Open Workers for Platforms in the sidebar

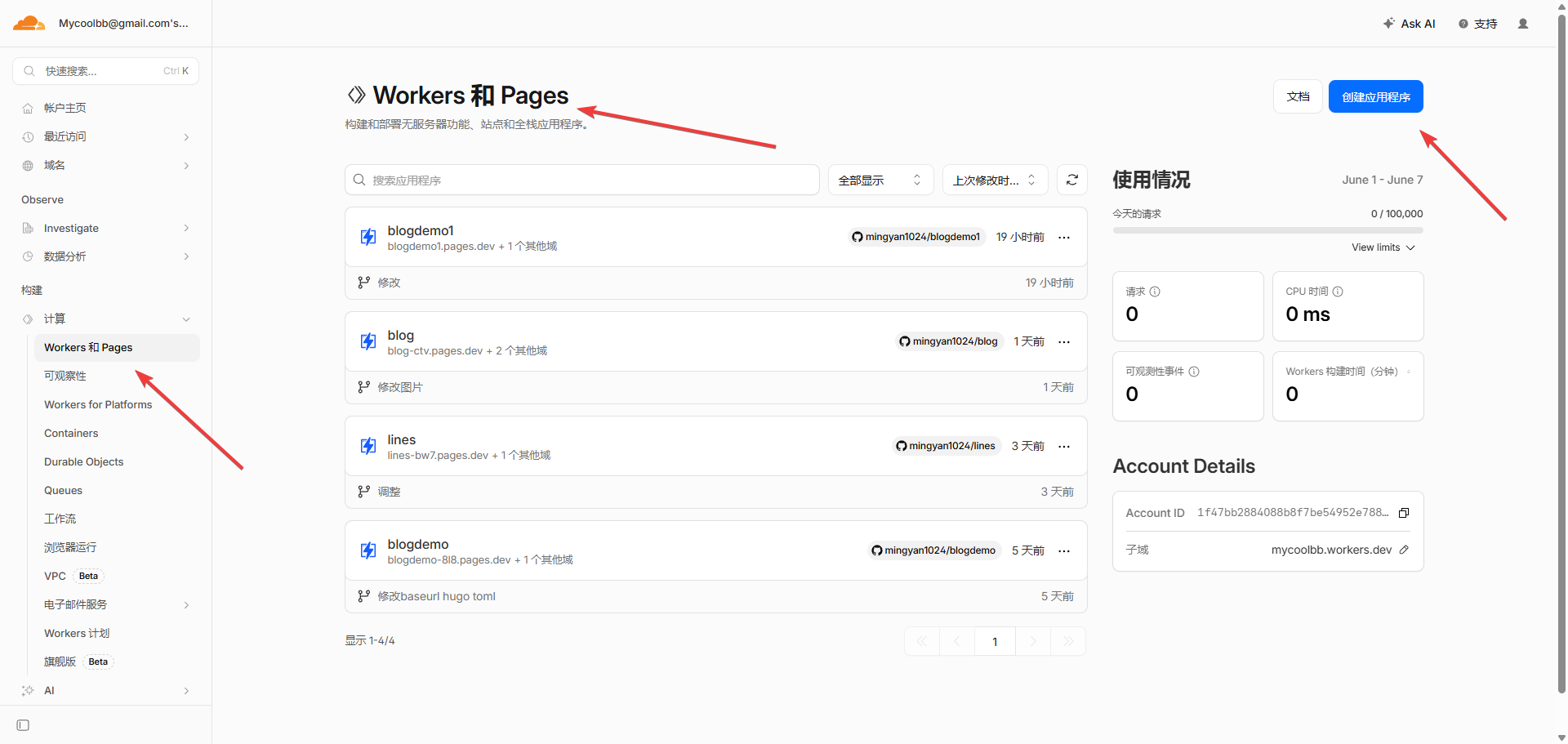98,404
